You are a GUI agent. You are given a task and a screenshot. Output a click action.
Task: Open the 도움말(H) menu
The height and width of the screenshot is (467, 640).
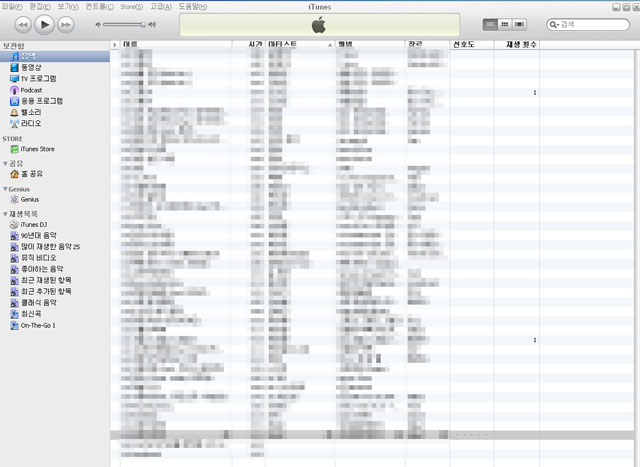pyautogui.click(x=193, y=7)
